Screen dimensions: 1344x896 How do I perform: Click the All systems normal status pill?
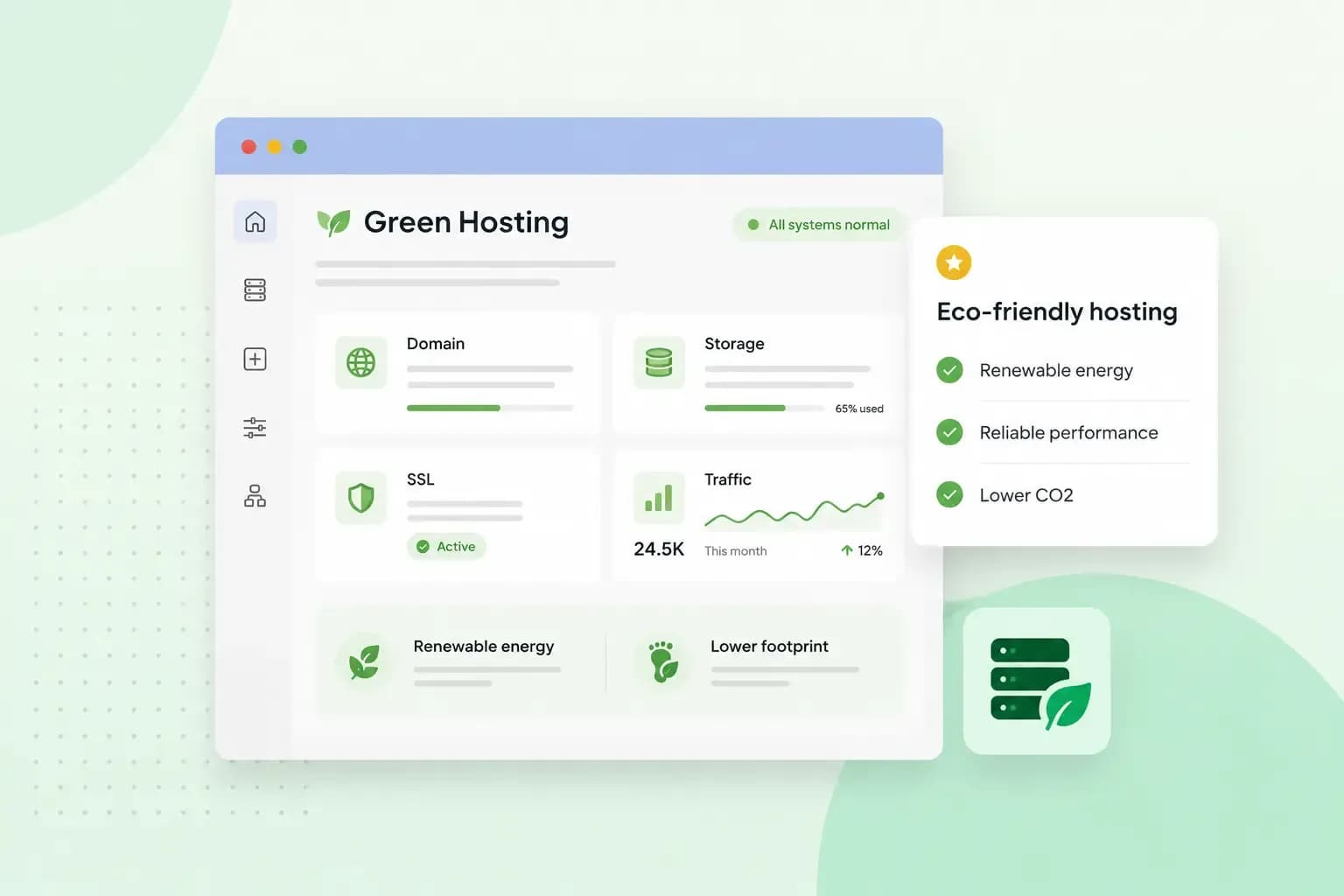click(x=819, y=225)
